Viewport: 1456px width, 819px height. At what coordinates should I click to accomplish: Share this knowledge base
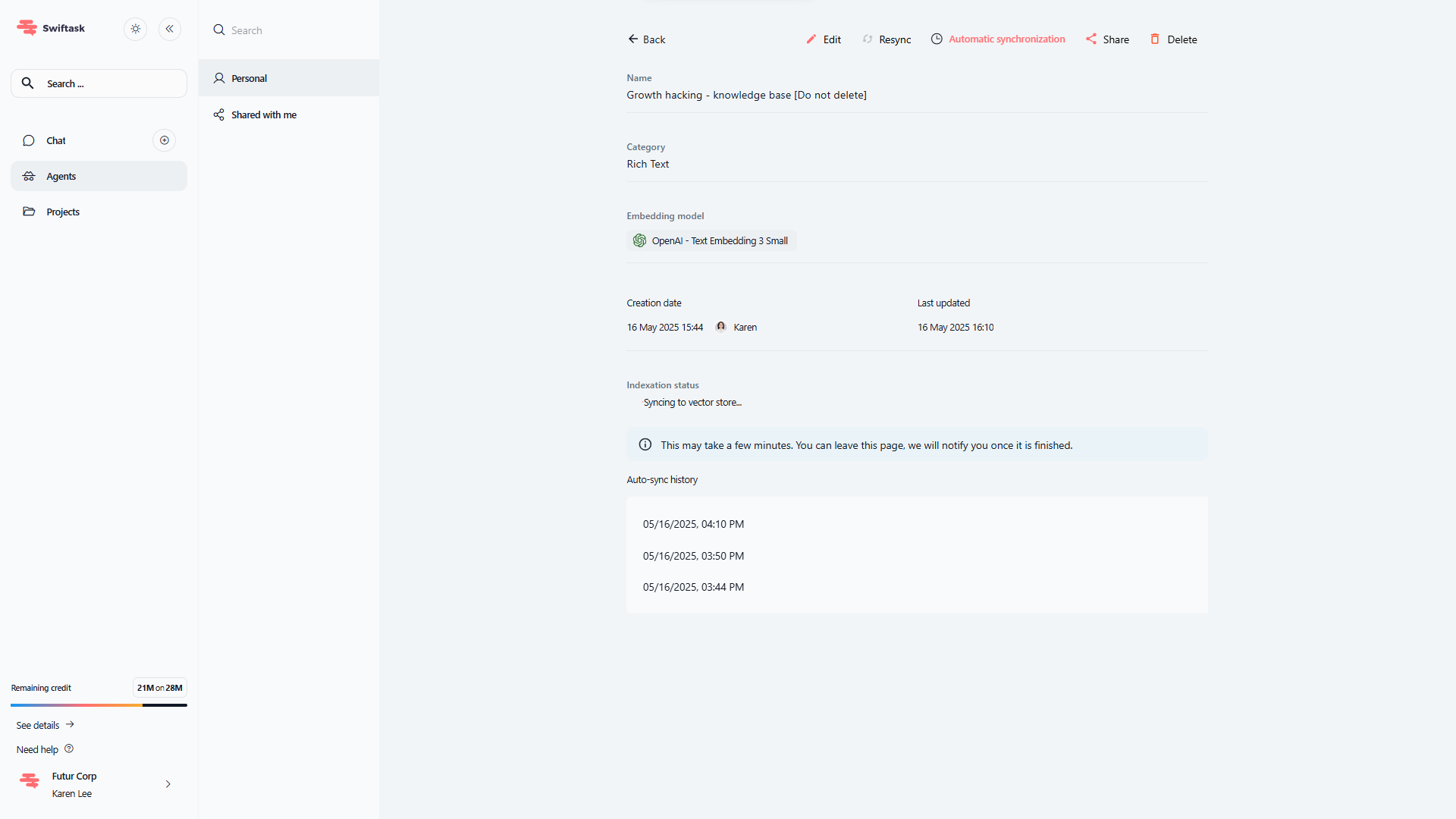tap(1107, 39)
